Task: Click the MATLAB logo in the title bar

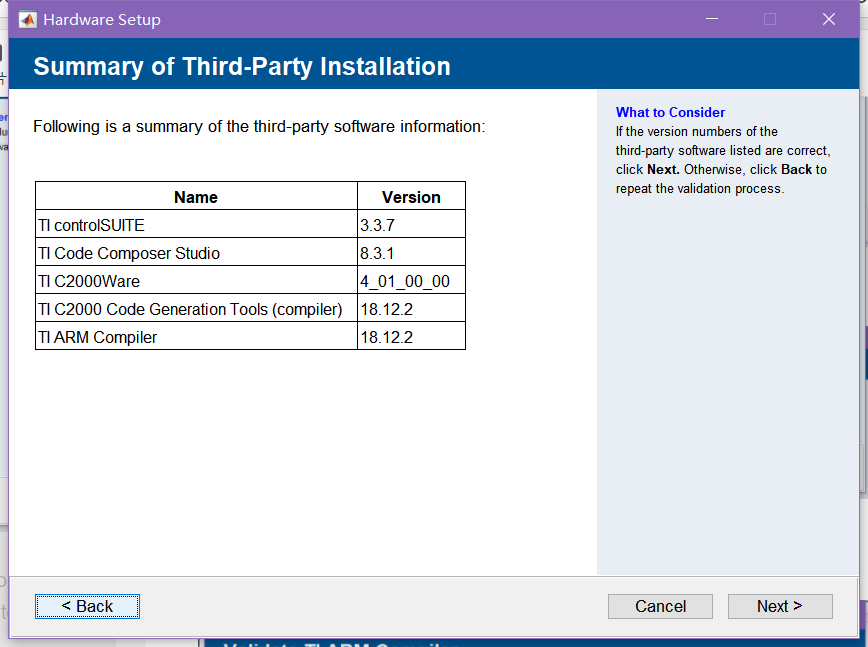Action: click(25, 18)
